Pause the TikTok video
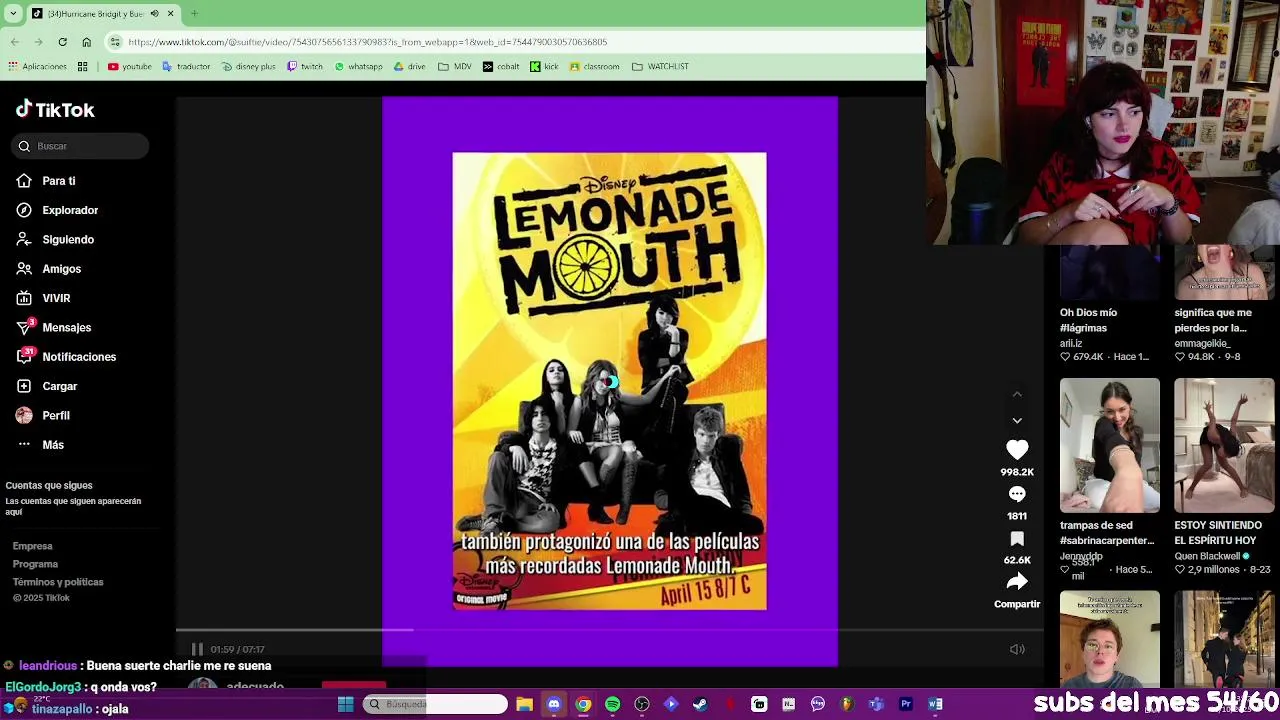1280x720 pixels. coord(197,649)
